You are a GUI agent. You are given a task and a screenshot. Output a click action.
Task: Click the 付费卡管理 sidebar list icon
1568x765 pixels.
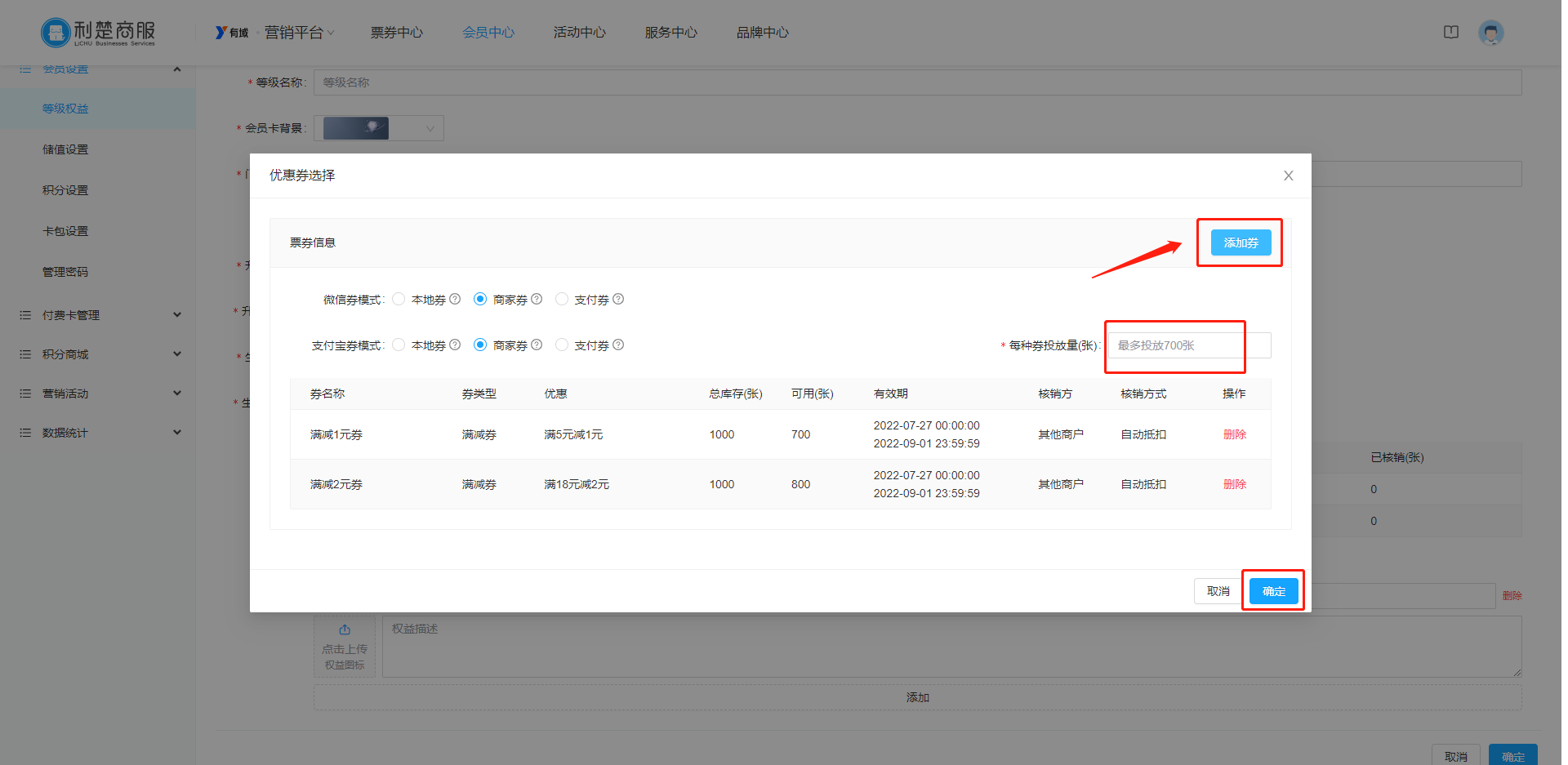[x=25, y=315]
